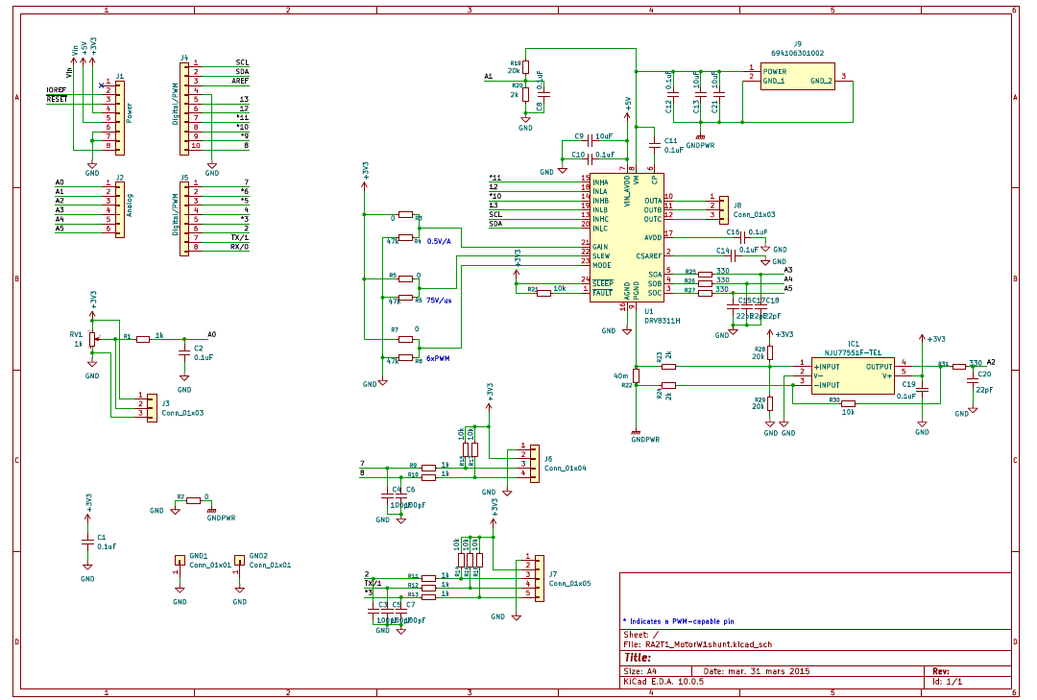Image resolution: width=1037 pixels, height=700 pixels.
Task: Click the "Id: 1/1" sheet number field
Action: (x=947, y=681)
